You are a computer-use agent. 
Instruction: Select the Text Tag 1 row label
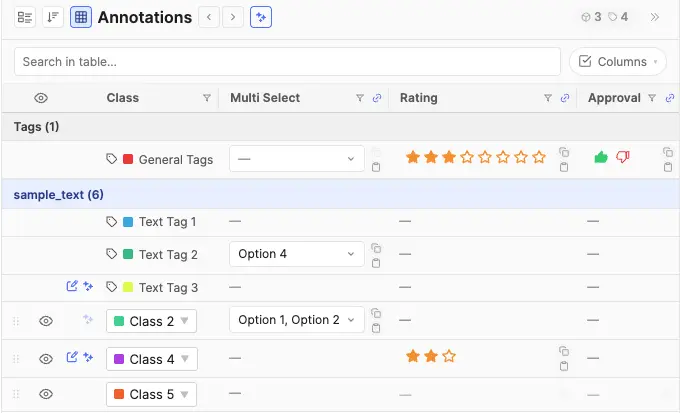pos(167,222)
